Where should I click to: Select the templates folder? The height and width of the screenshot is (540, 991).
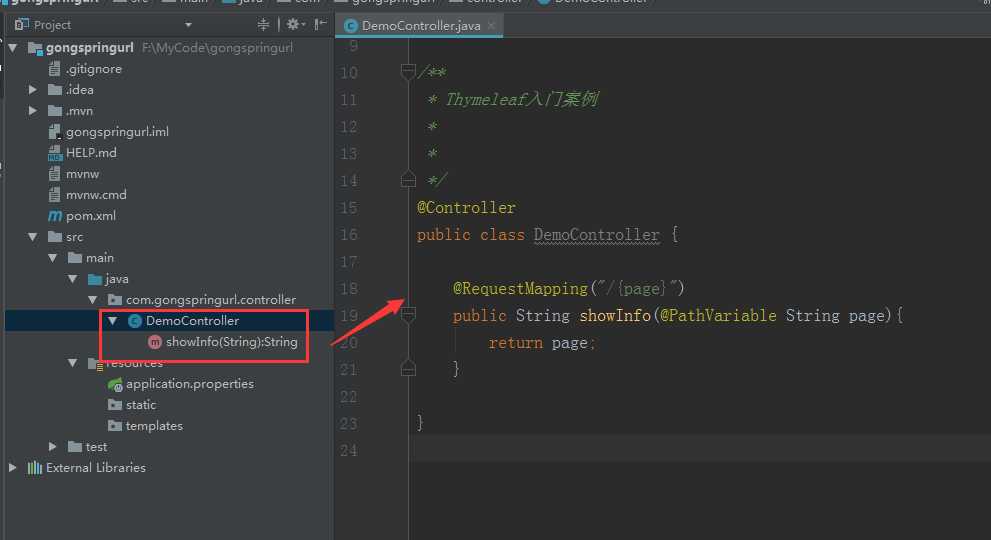click(154, 426)
